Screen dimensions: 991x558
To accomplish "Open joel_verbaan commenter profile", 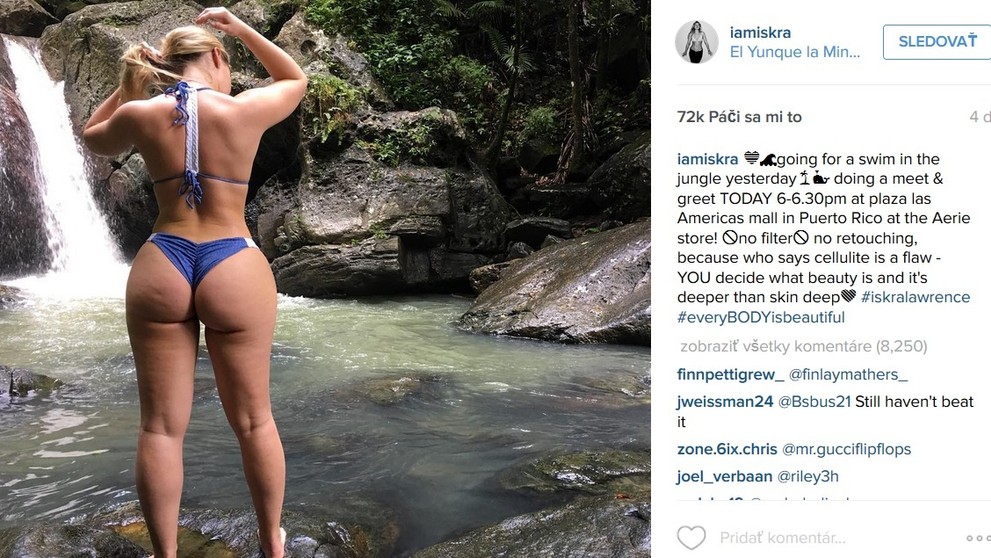I will point(724,476).
